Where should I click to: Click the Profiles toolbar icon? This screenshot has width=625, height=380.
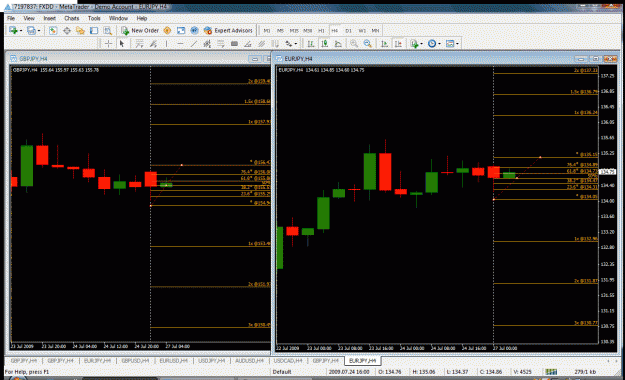tap(31, 30)
